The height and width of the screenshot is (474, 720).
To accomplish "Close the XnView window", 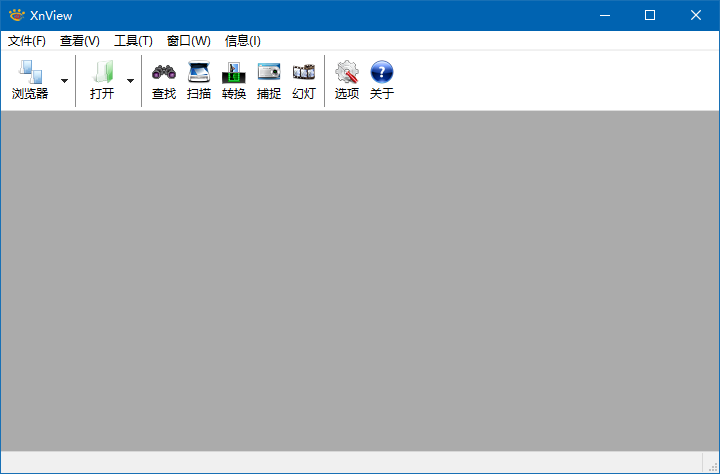I will point(696,15).
